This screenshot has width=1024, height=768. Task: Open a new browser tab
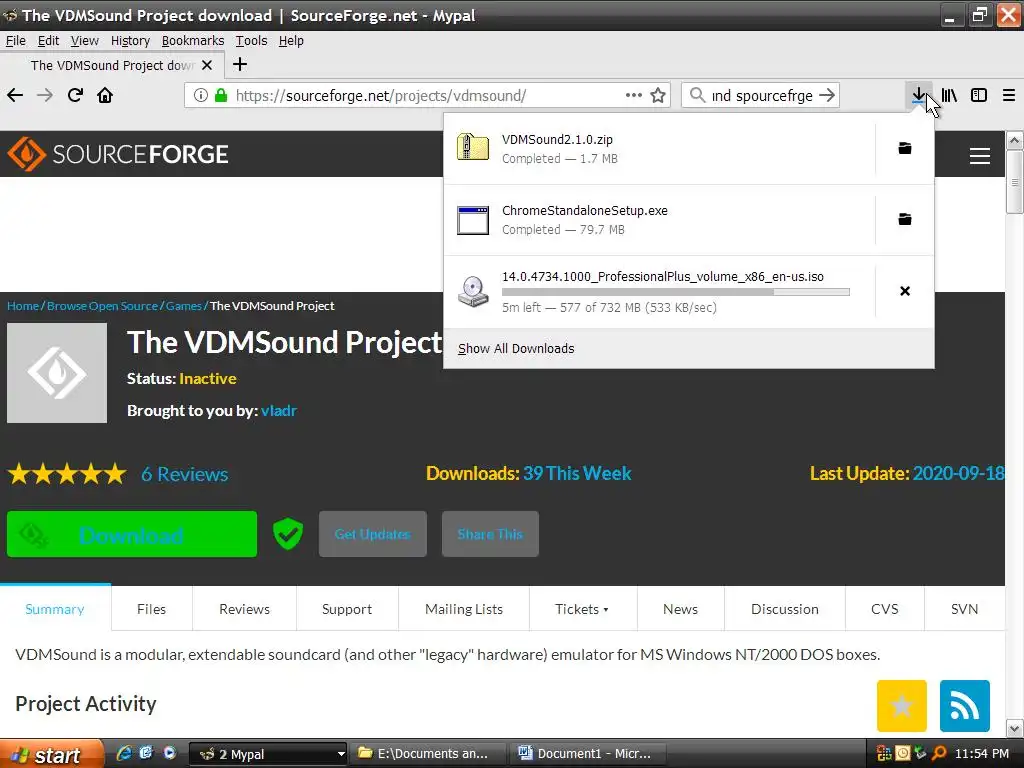pos(240,64)
